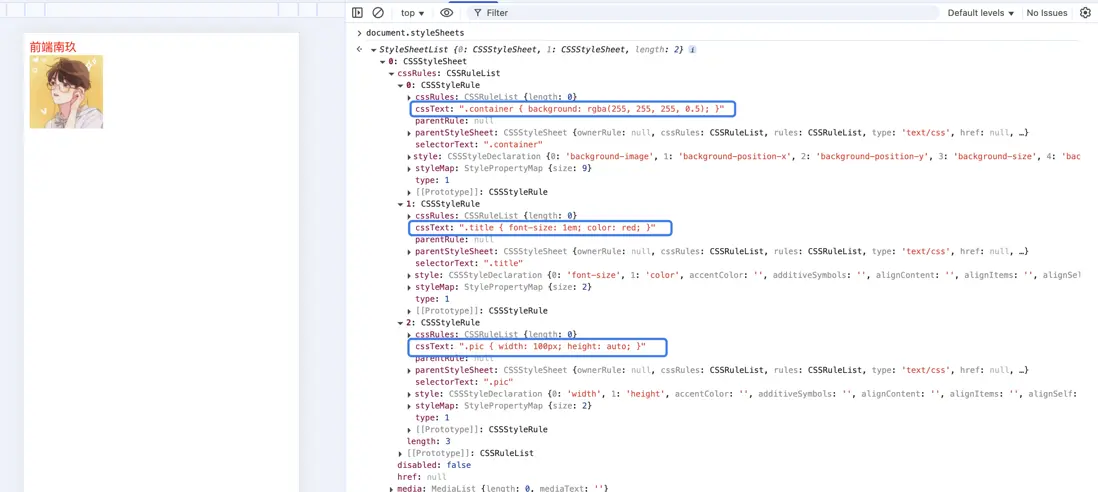Click 'href: null' row below disabled

tap(422, 477)
